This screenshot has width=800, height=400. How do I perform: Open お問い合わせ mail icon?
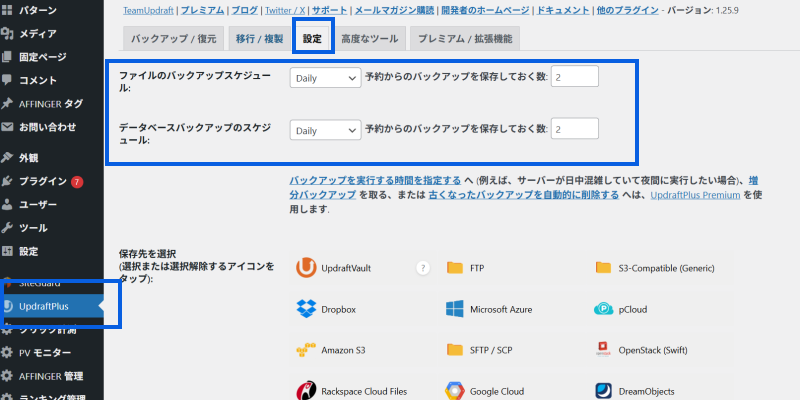click(7, 127)
